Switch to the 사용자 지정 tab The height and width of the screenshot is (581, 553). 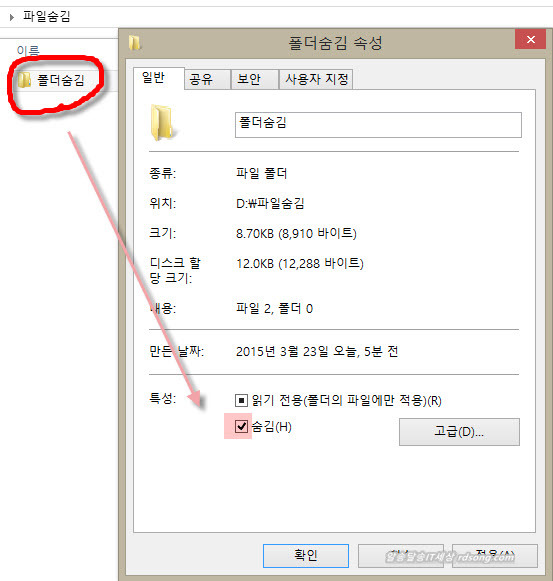pyautogui.click(x=316, y=79)
